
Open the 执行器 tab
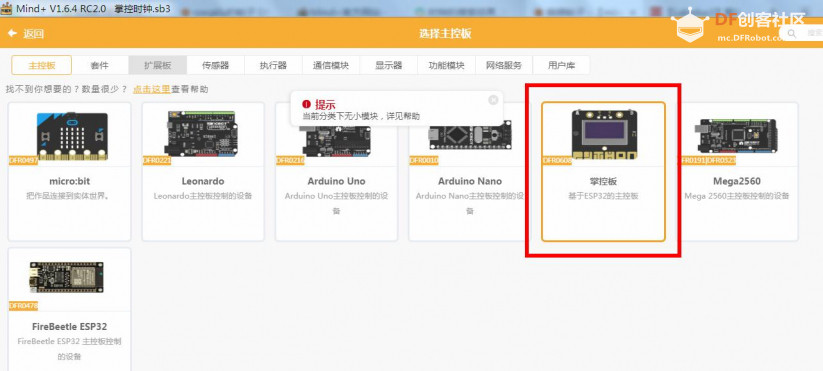pyautogui.click(x=273, y=66)
